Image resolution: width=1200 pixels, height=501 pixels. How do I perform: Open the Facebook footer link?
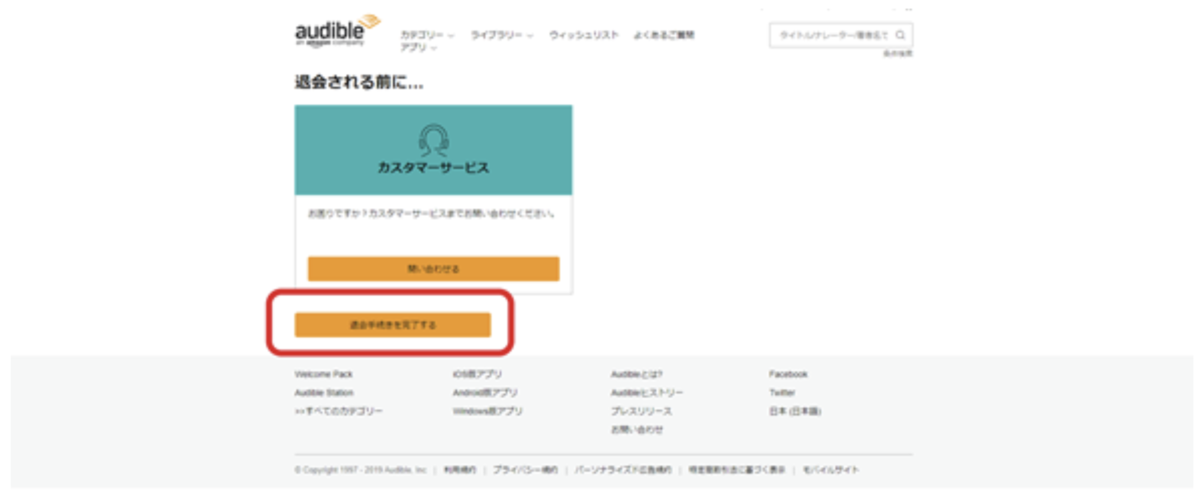point(788,374)
